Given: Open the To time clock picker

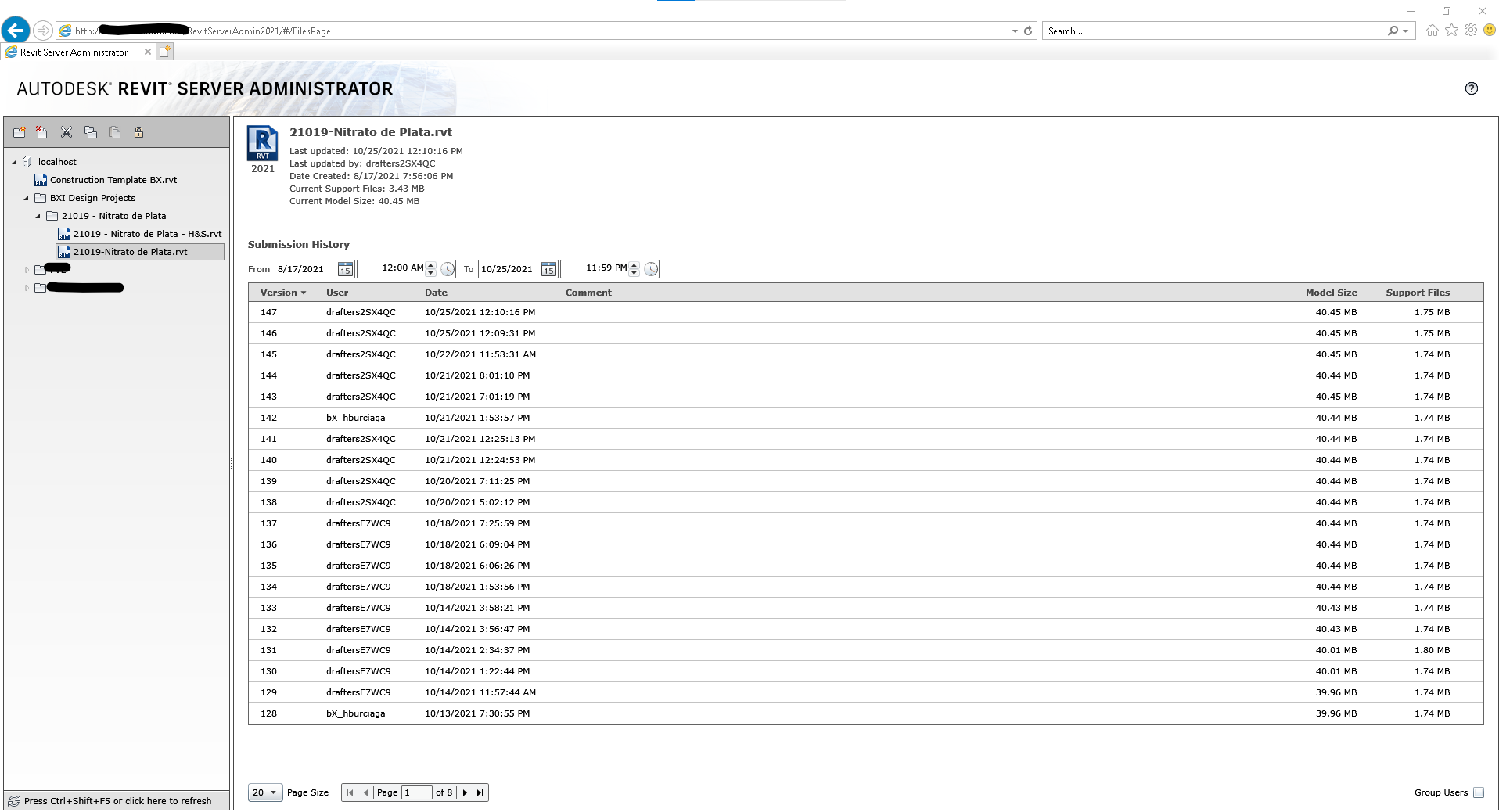Looking at the screenshot, I should 651,269.
